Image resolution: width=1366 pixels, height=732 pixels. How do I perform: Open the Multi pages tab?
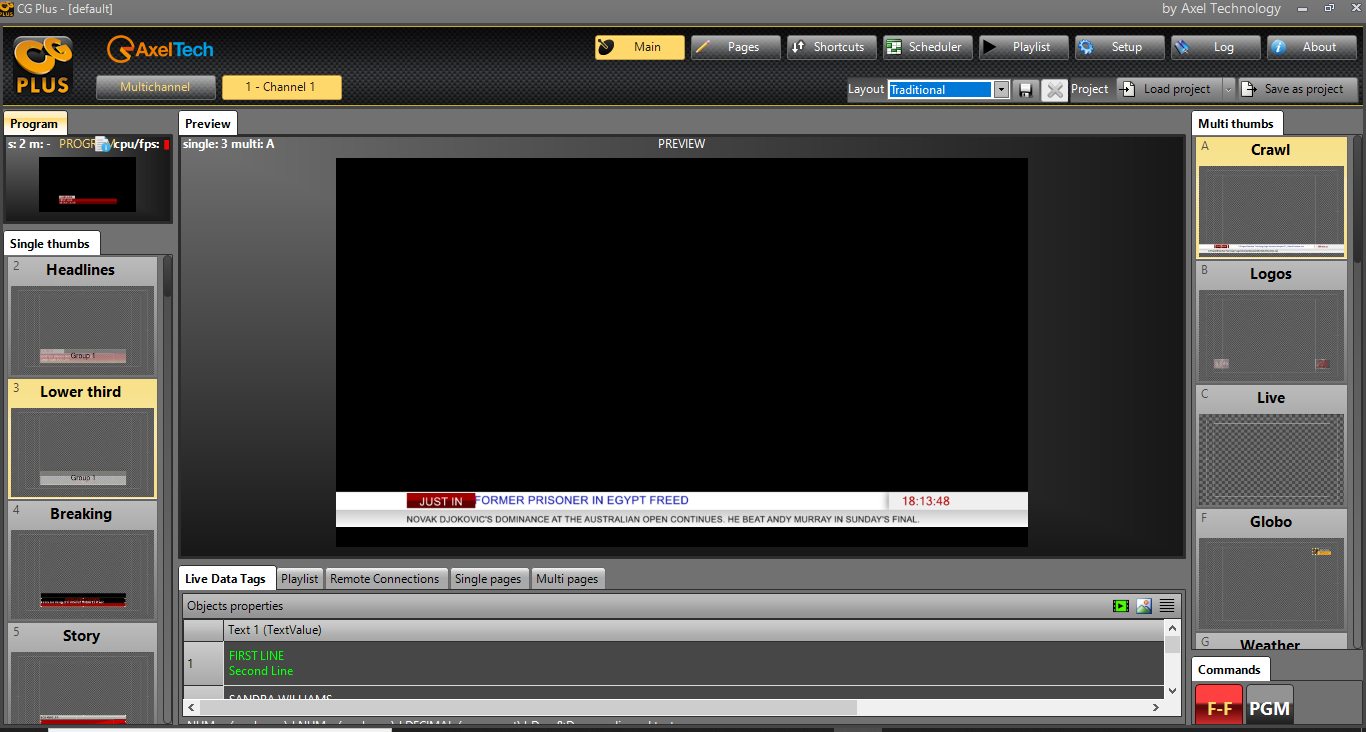coord(567,579)
